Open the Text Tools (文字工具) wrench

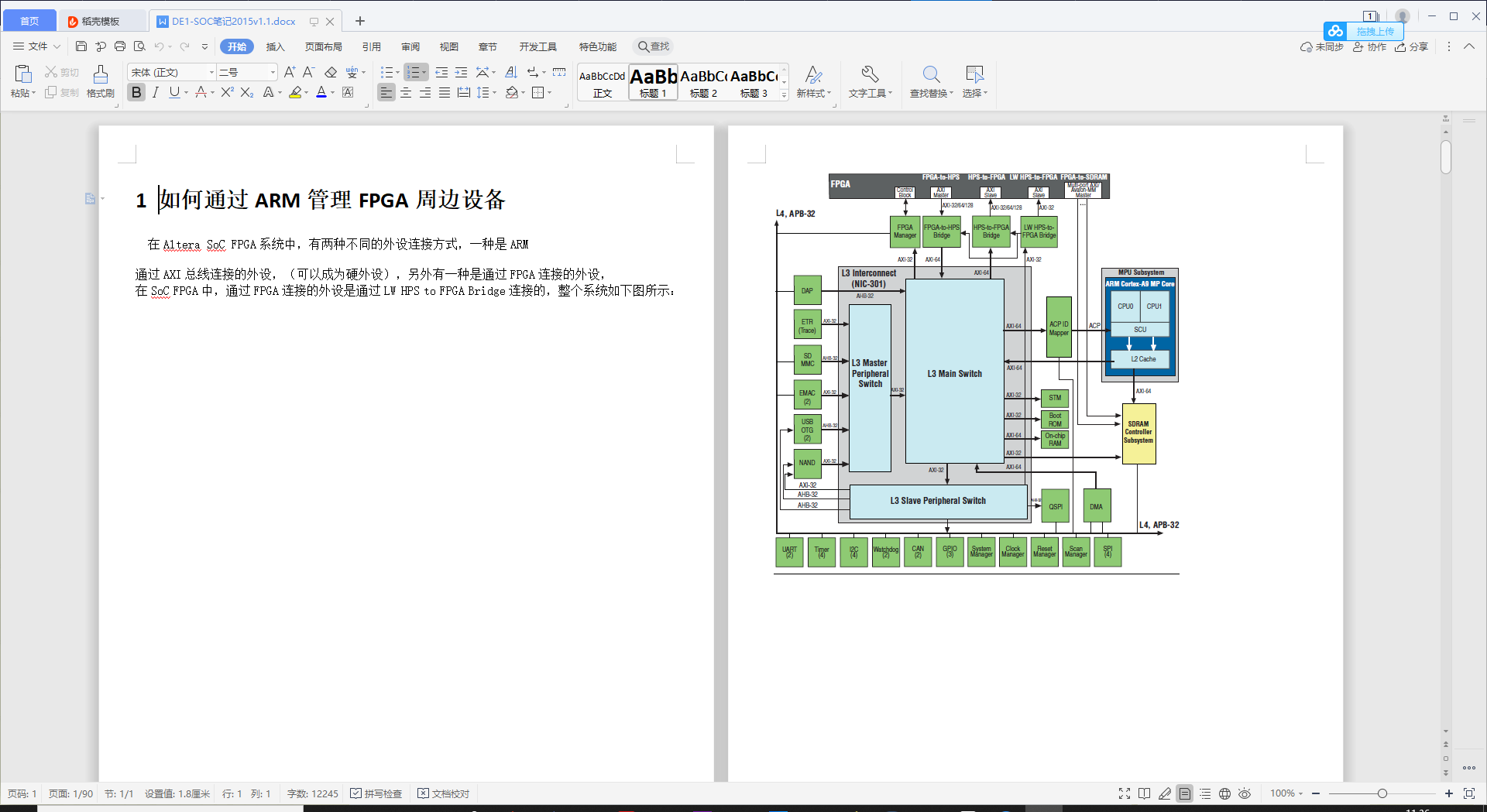[870, 74]
